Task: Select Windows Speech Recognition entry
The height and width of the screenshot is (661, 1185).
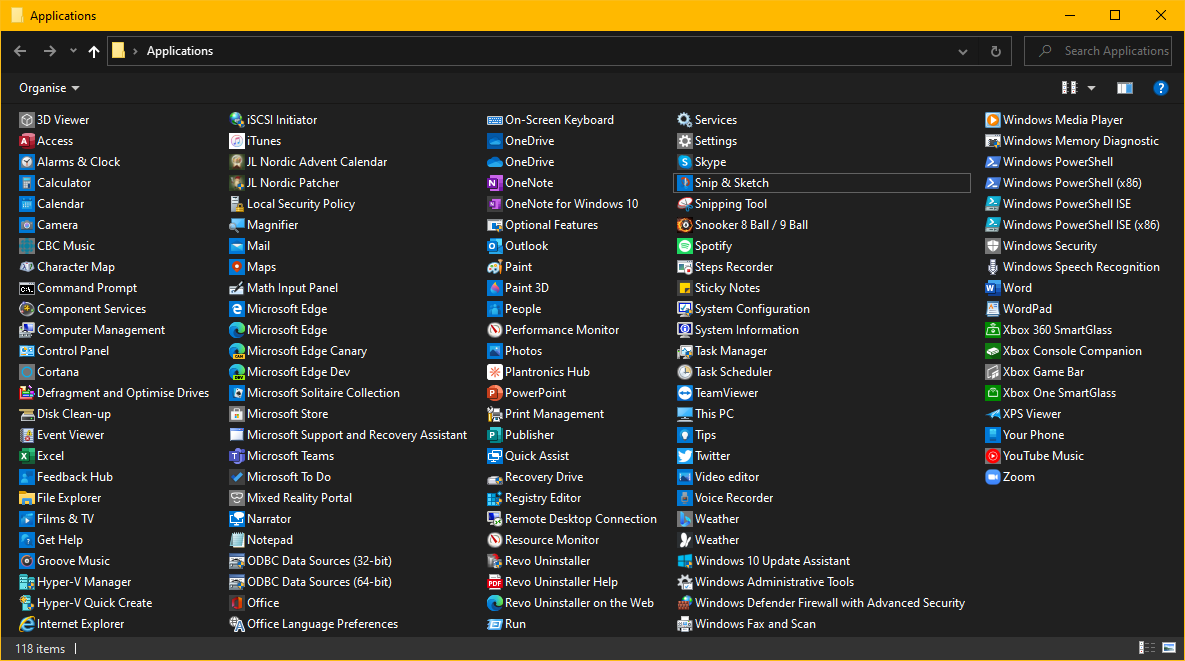Action: 1072,267
